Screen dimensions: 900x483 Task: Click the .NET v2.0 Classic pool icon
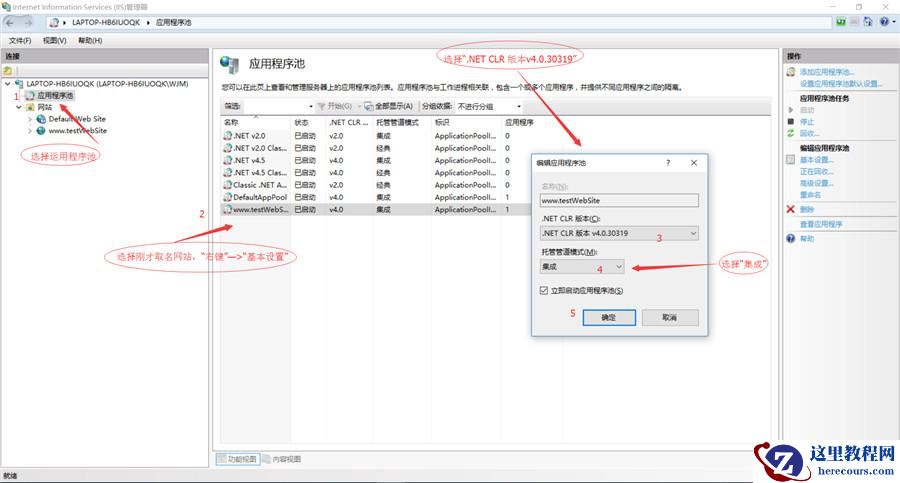pyautogui.click(x=228, y=148)
